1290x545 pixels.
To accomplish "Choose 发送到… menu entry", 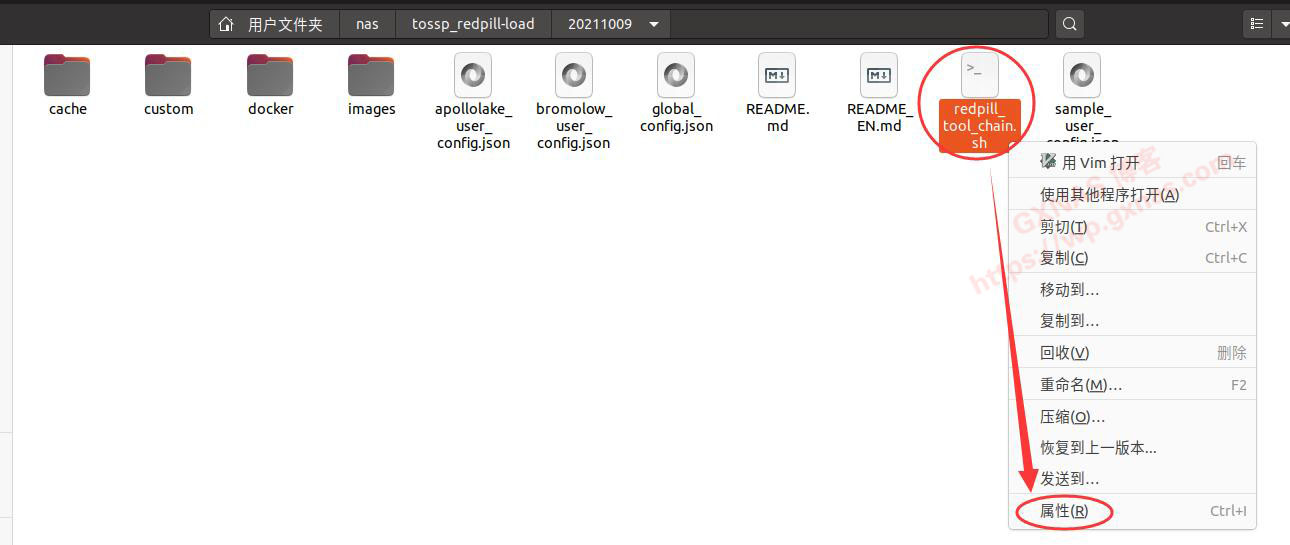I will (x=1132, y=479).
